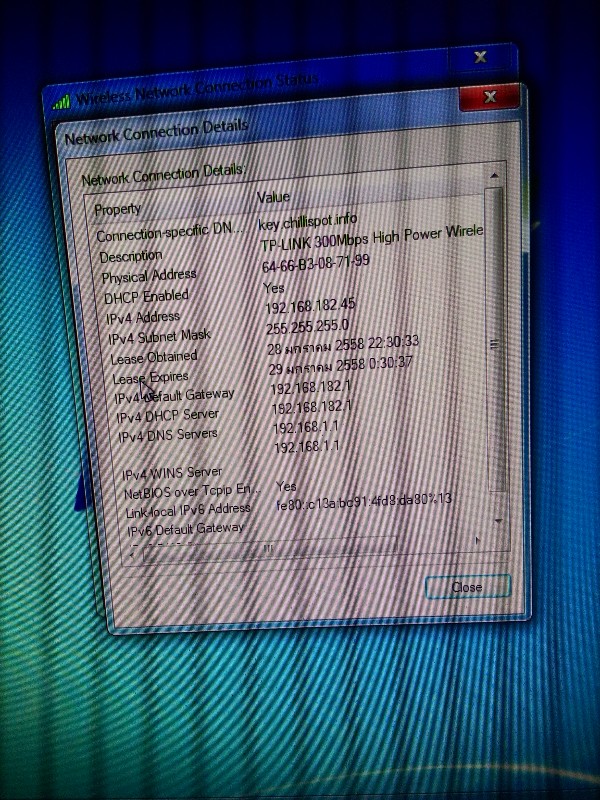Screen dimensions: 600x800
Task: Click the horizontal scrollbar left arrow
Action: coord(133,555)
